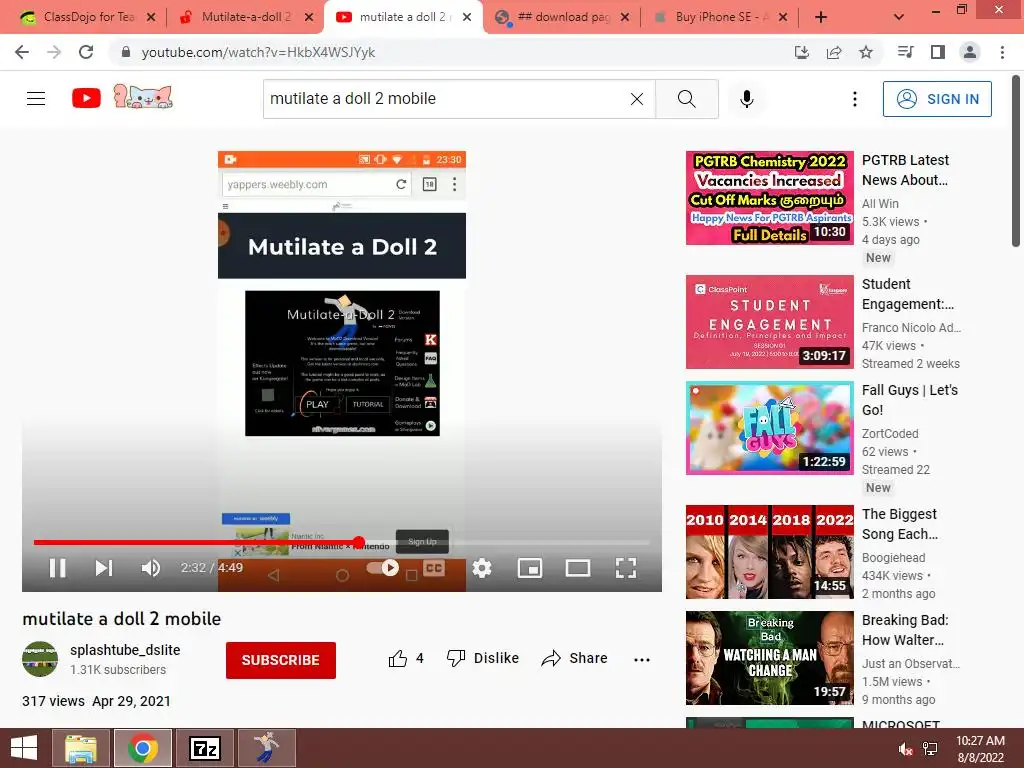Click the progress bar scrubber dot

(x=359, y=542)
